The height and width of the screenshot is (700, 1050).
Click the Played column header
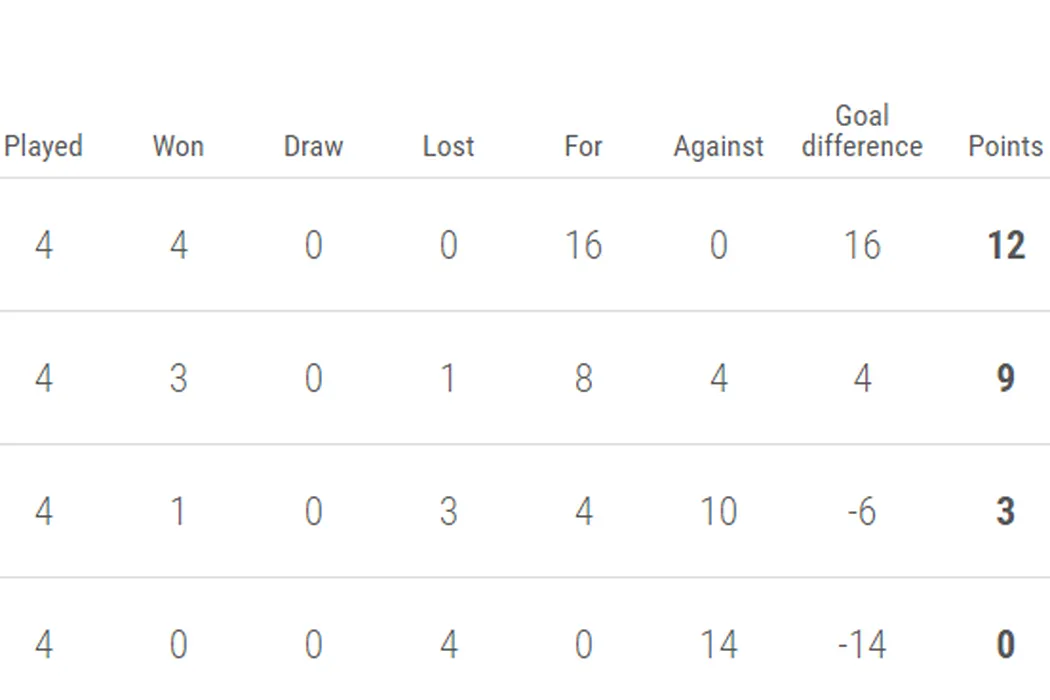click(x=43, y=146)
